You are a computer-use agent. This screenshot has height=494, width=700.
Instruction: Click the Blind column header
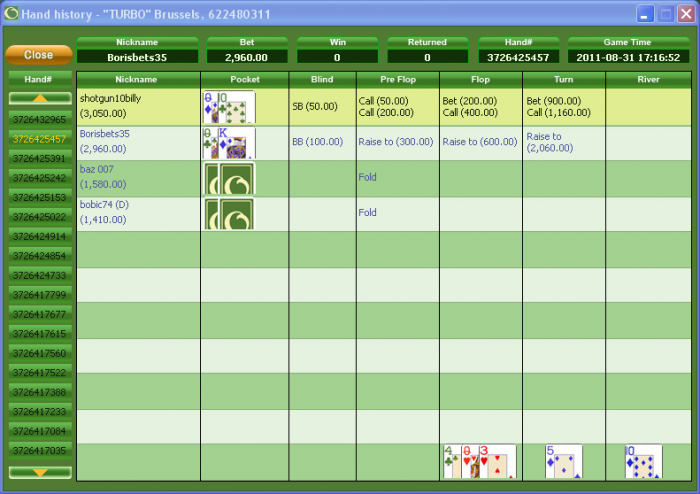click(322, 79)
